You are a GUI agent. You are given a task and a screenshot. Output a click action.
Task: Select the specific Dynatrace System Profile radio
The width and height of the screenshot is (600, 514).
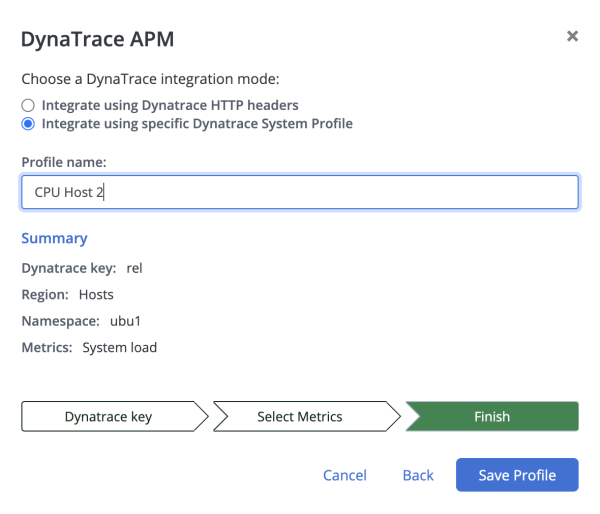click(x=28, y=124)
